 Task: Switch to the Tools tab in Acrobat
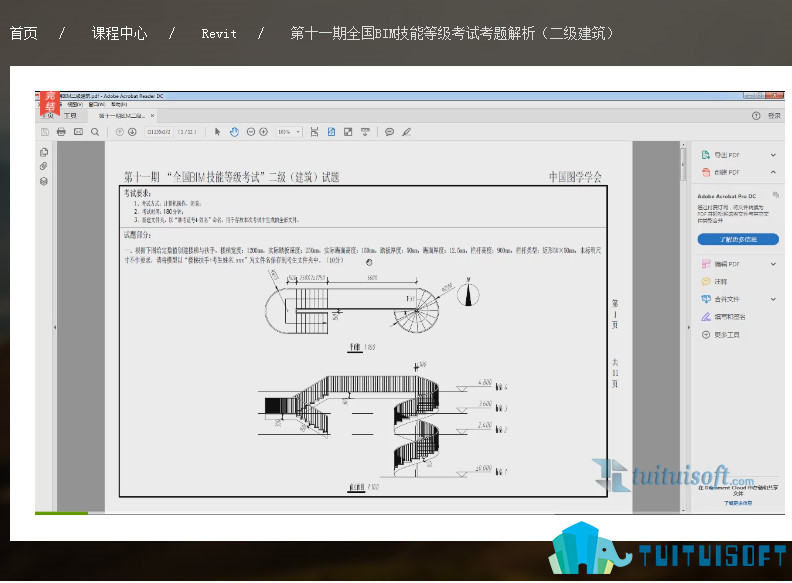tap(70, 116)
